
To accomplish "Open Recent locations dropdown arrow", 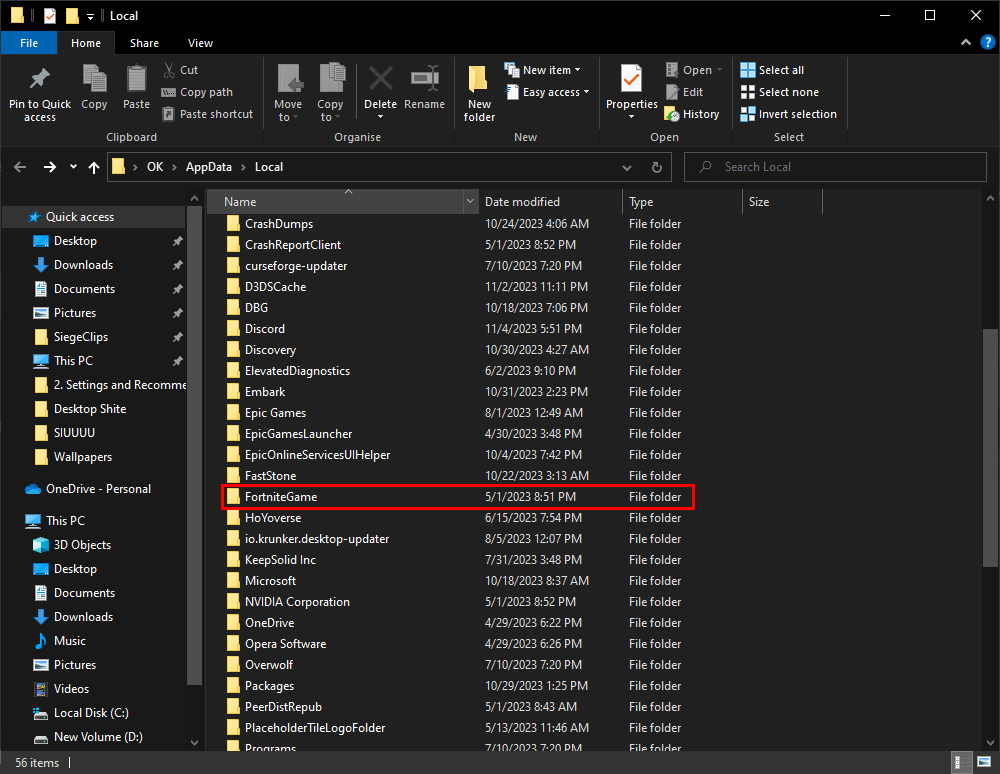I will pos(73,167).
